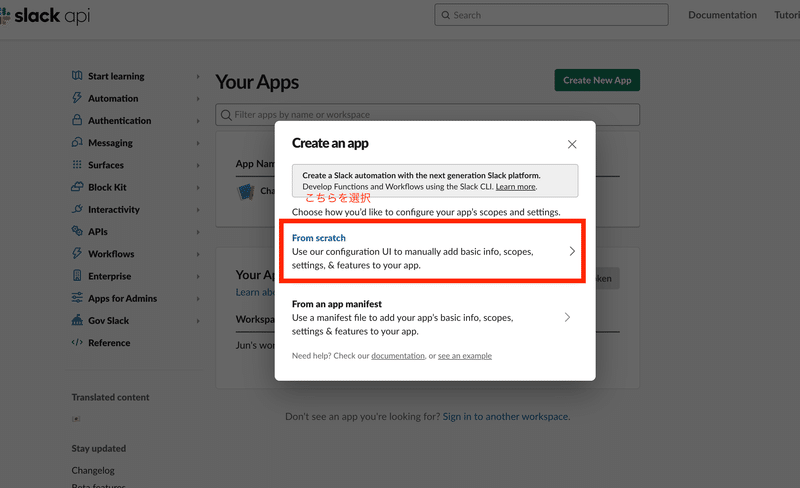800x488 pixels.
Task: Click the From scratch chevron arrow
Action: point(572,251)
